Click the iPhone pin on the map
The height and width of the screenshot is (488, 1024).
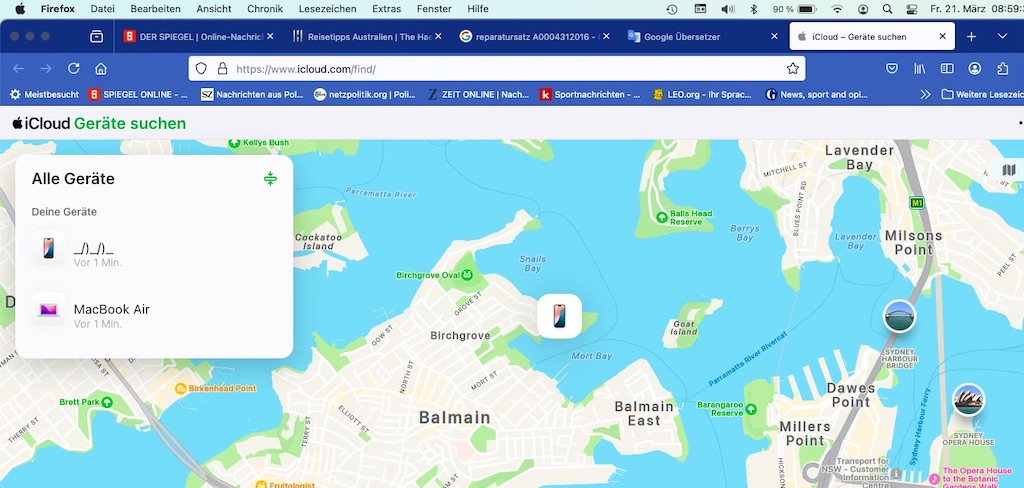(559, 316)
